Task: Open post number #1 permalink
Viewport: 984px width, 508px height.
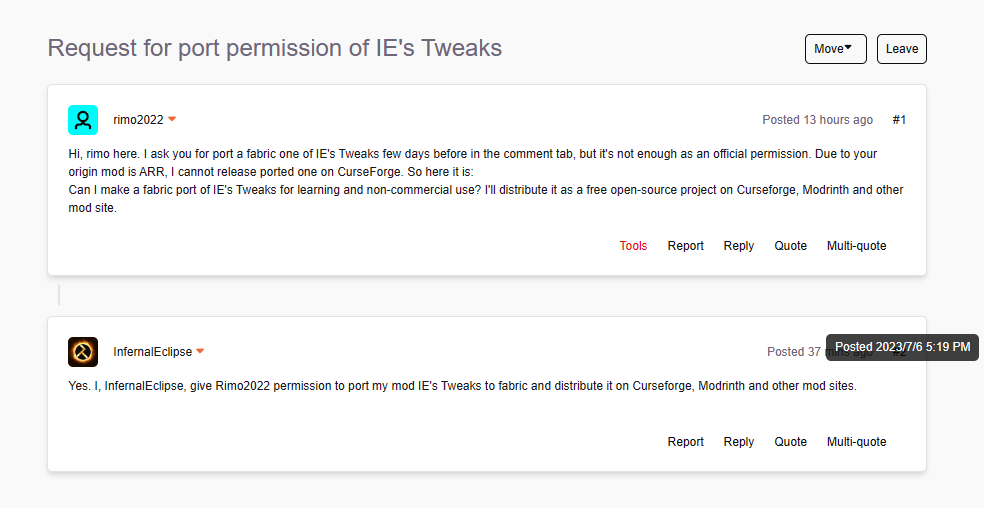Action: click(899, 120)
